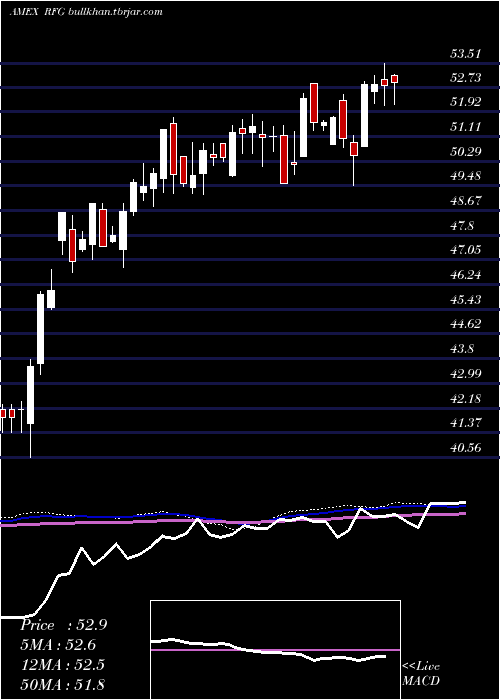Click the 12MA : 52.5 readout
Viewport: 500px width, 700px height.
[63, 664]
